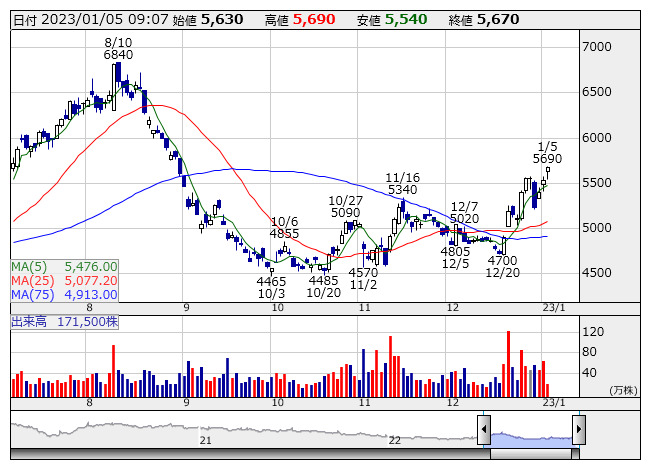Screen dimensions: 653x470
Task: Click the 120 volume axis label
Action: pos(593,332)
